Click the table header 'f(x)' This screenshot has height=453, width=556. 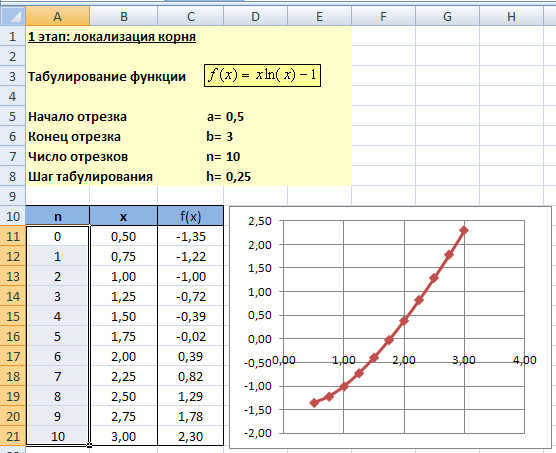191,216
